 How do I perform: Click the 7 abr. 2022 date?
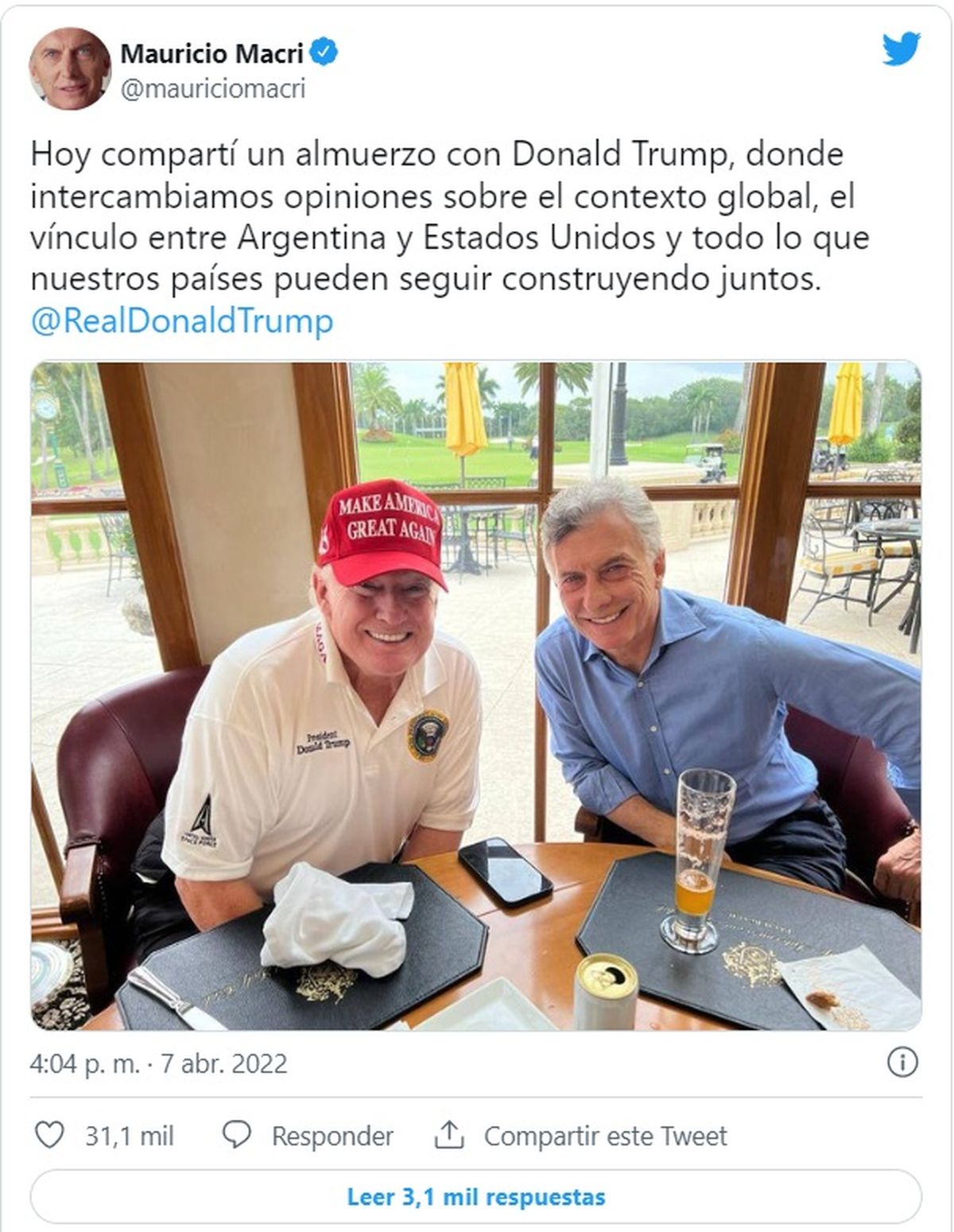[224, 1063]
